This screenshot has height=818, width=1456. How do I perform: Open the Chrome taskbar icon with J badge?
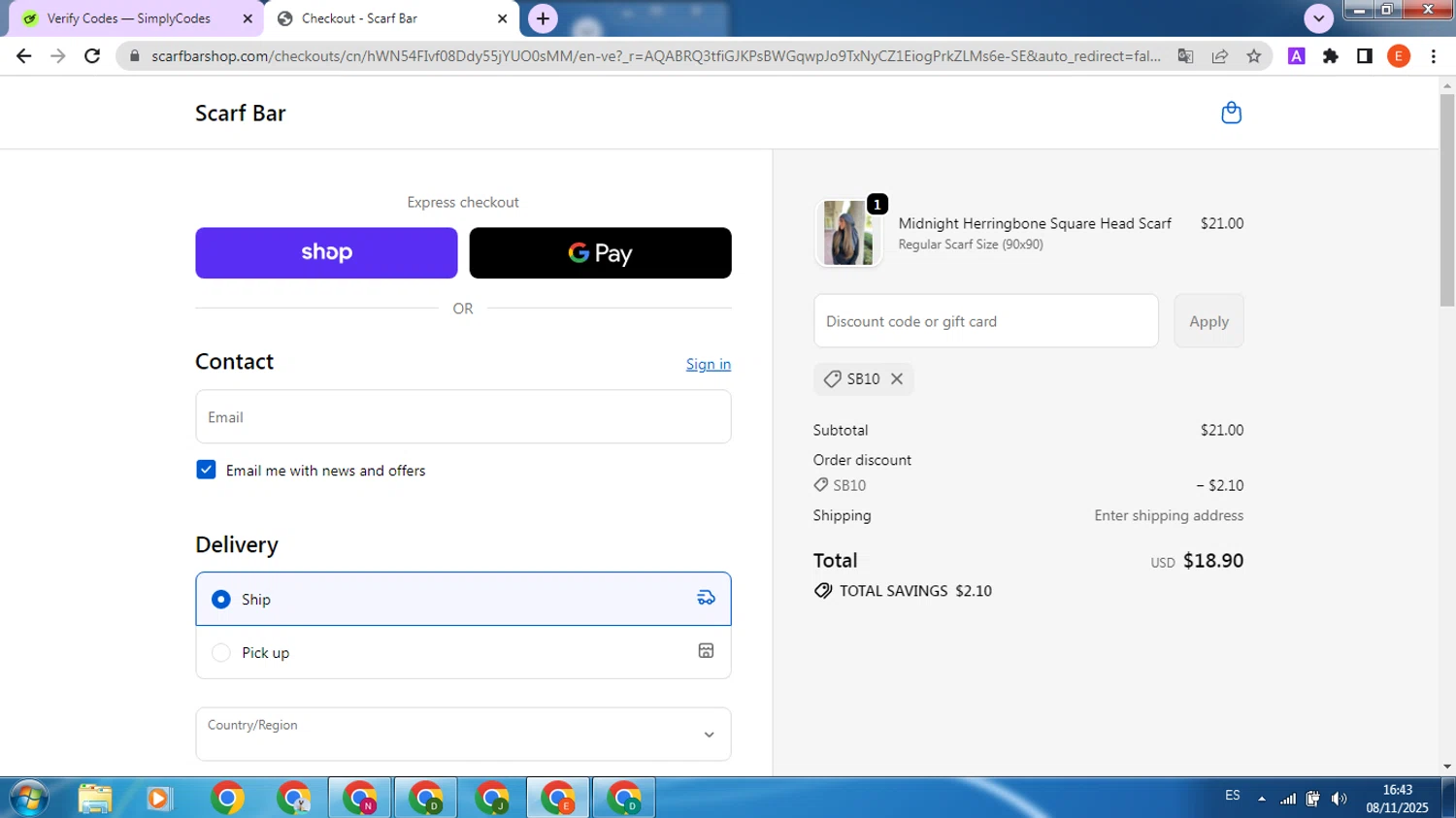(492, 798)
